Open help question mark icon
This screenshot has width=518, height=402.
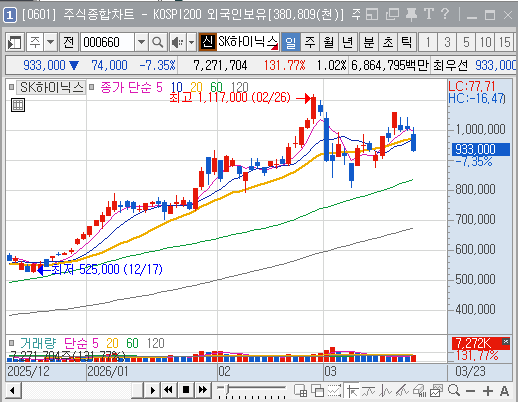[x=445, y=14]
